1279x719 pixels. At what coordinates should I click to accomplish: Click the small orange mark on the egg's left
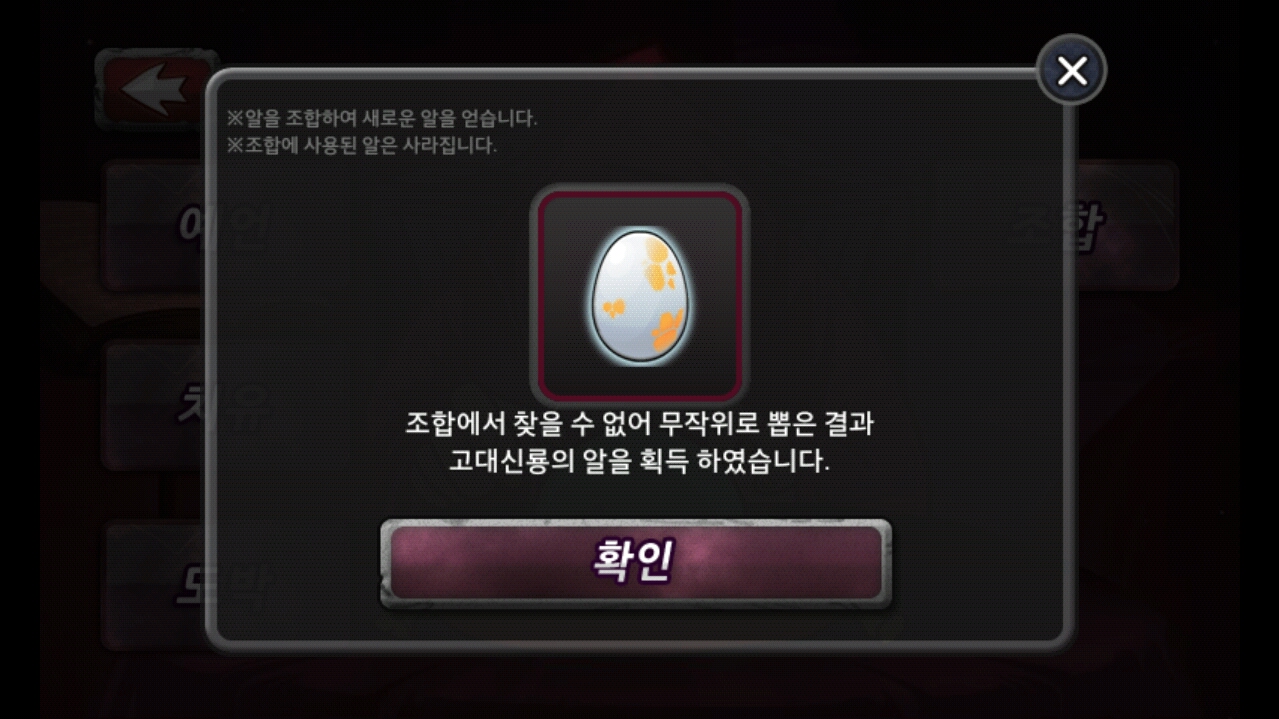tap(611, 310)
